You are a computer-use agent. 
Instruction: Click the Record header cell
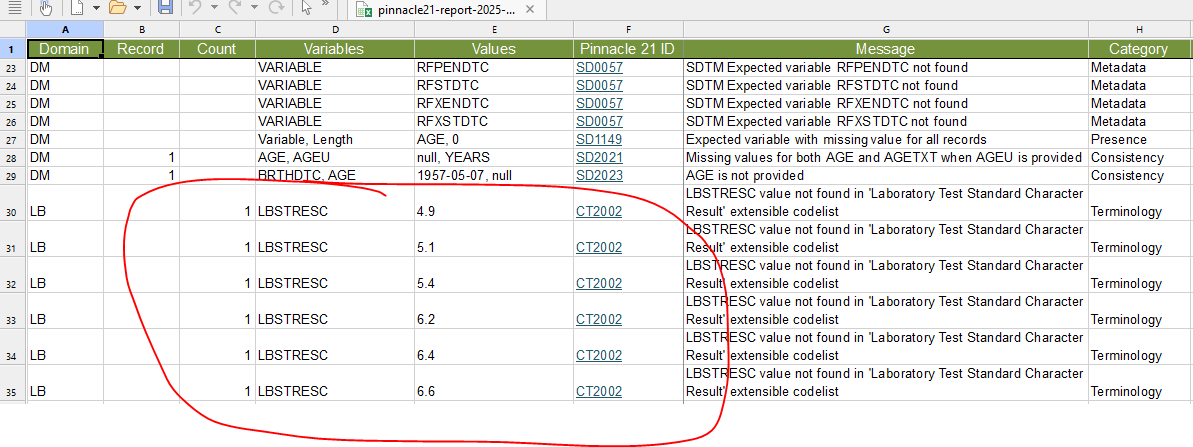click(142, 49)
